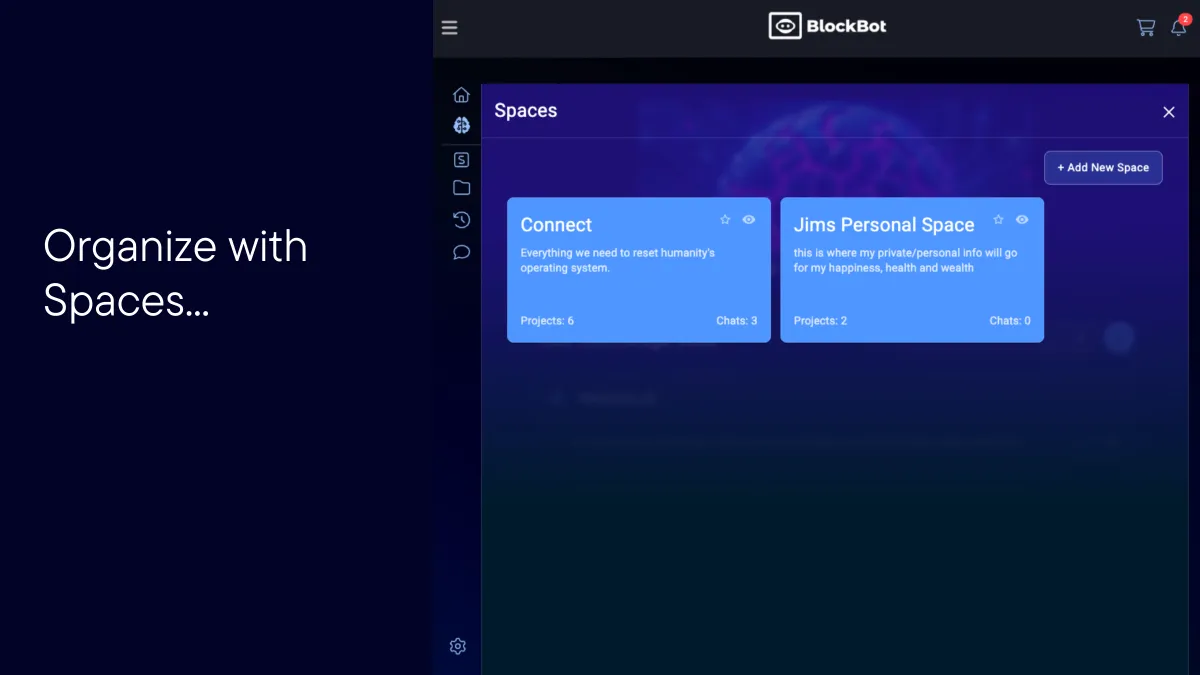
Task: Open Jims Personal Space card
Action: [912, 270]
